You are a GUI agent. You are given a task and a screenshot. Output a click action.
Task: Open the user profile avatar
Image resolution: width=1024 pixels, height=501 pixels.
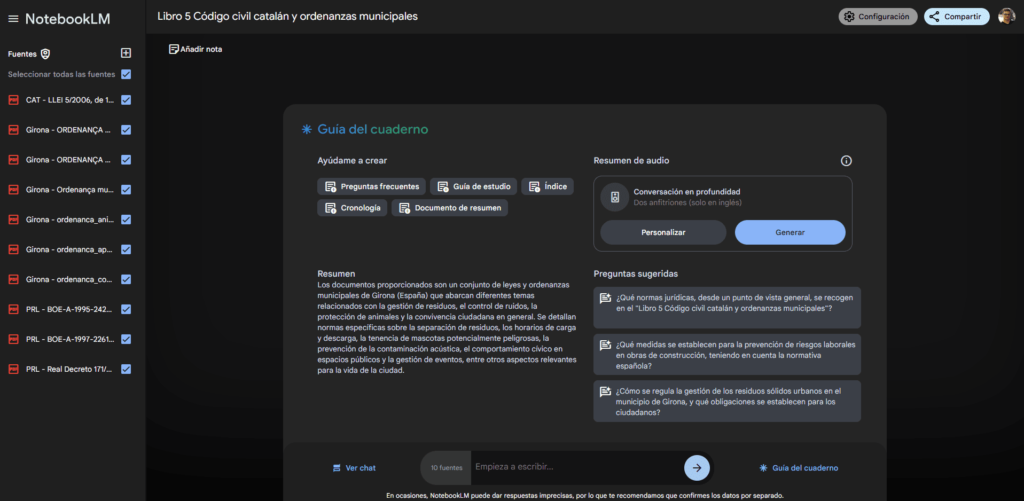[x=1006, y=16]
